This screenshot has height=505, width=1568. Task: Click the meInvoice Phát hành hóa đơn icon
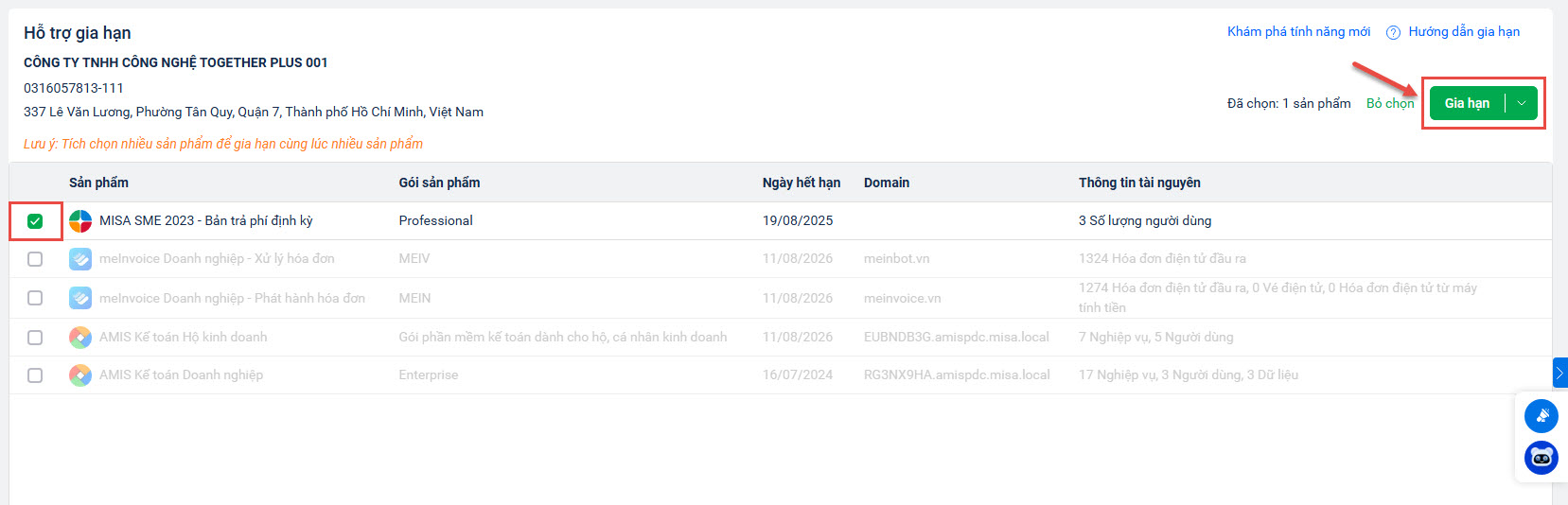click(x=80, y=298)
